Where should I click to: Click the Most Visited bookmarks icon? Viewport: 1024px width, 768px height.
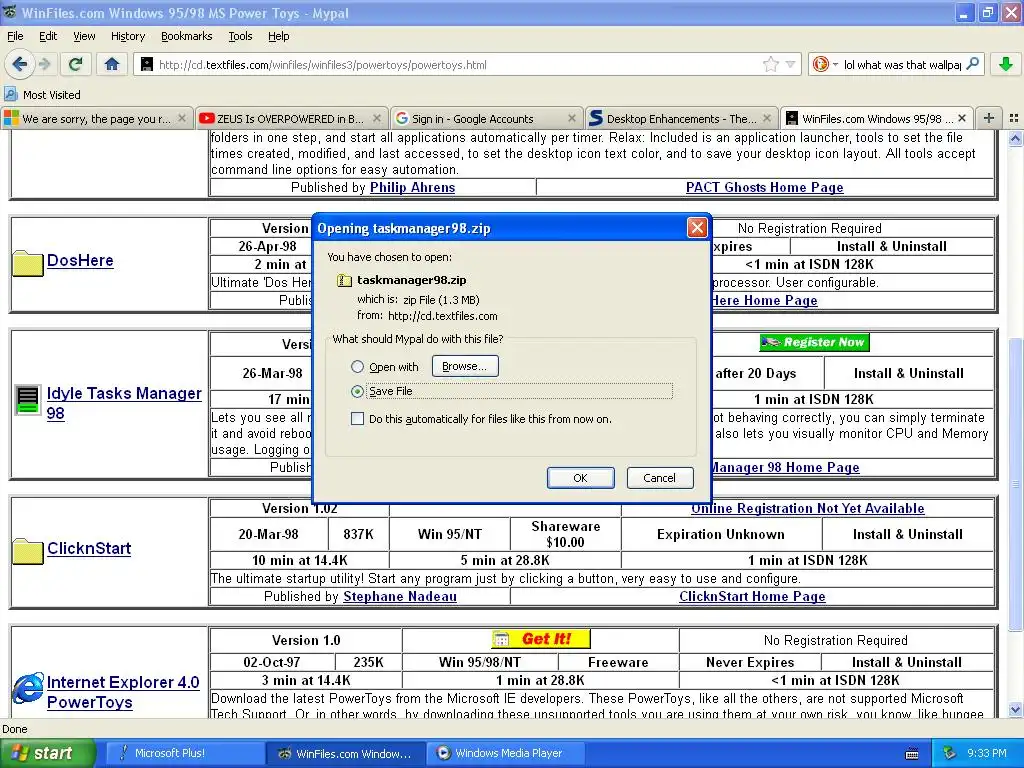coord(10,94)
